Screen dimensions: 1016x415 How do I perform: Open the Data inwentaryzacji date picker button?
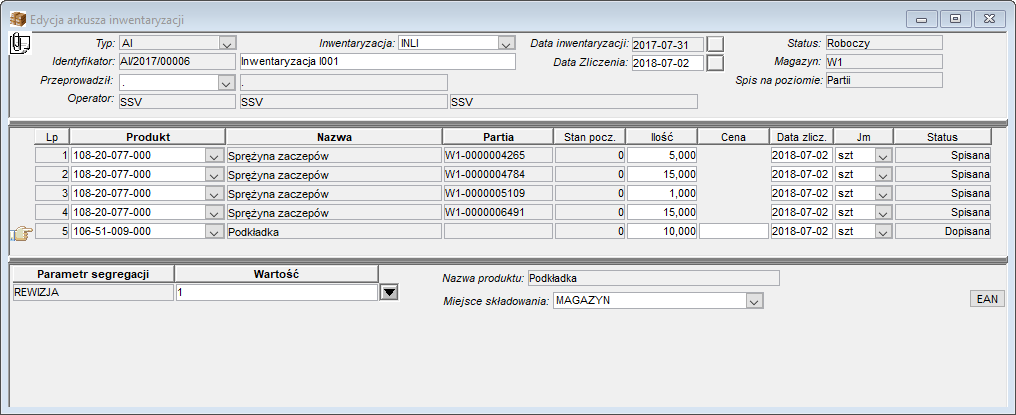(x=715, y=44)
